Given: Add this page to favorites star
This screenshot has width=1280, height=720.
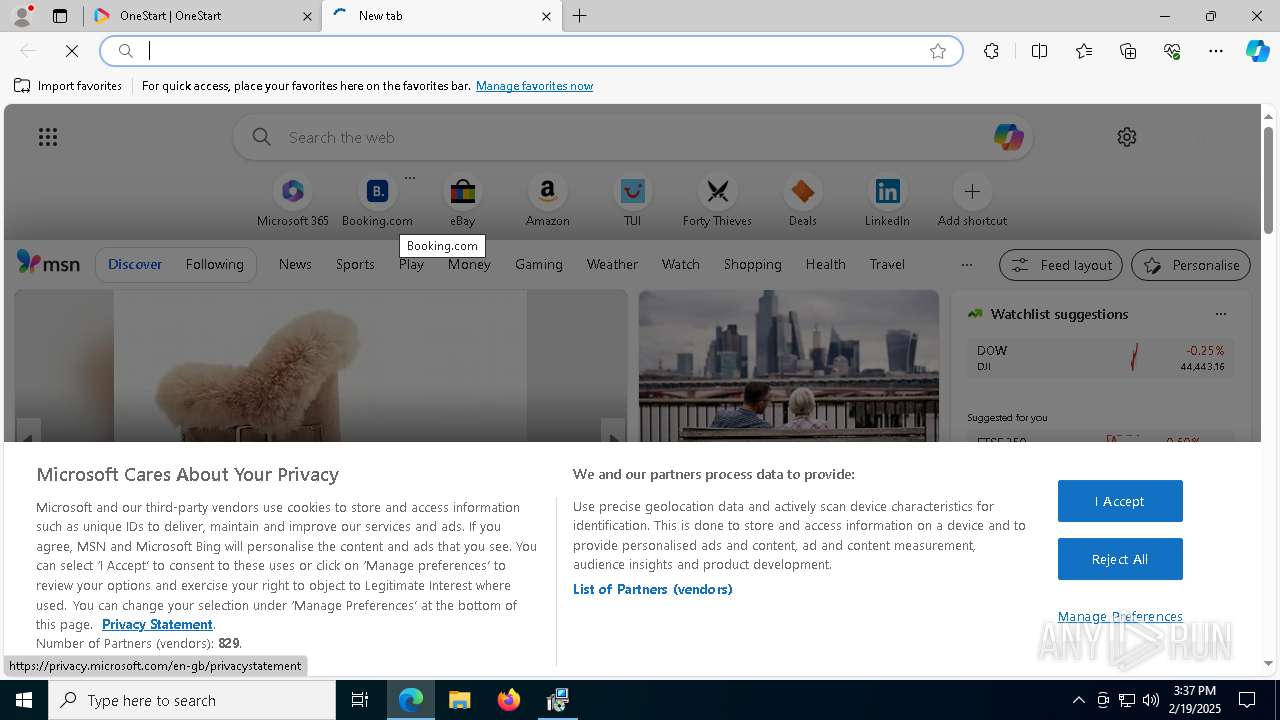Looking at the screenshot, I should tap(938, 51).
